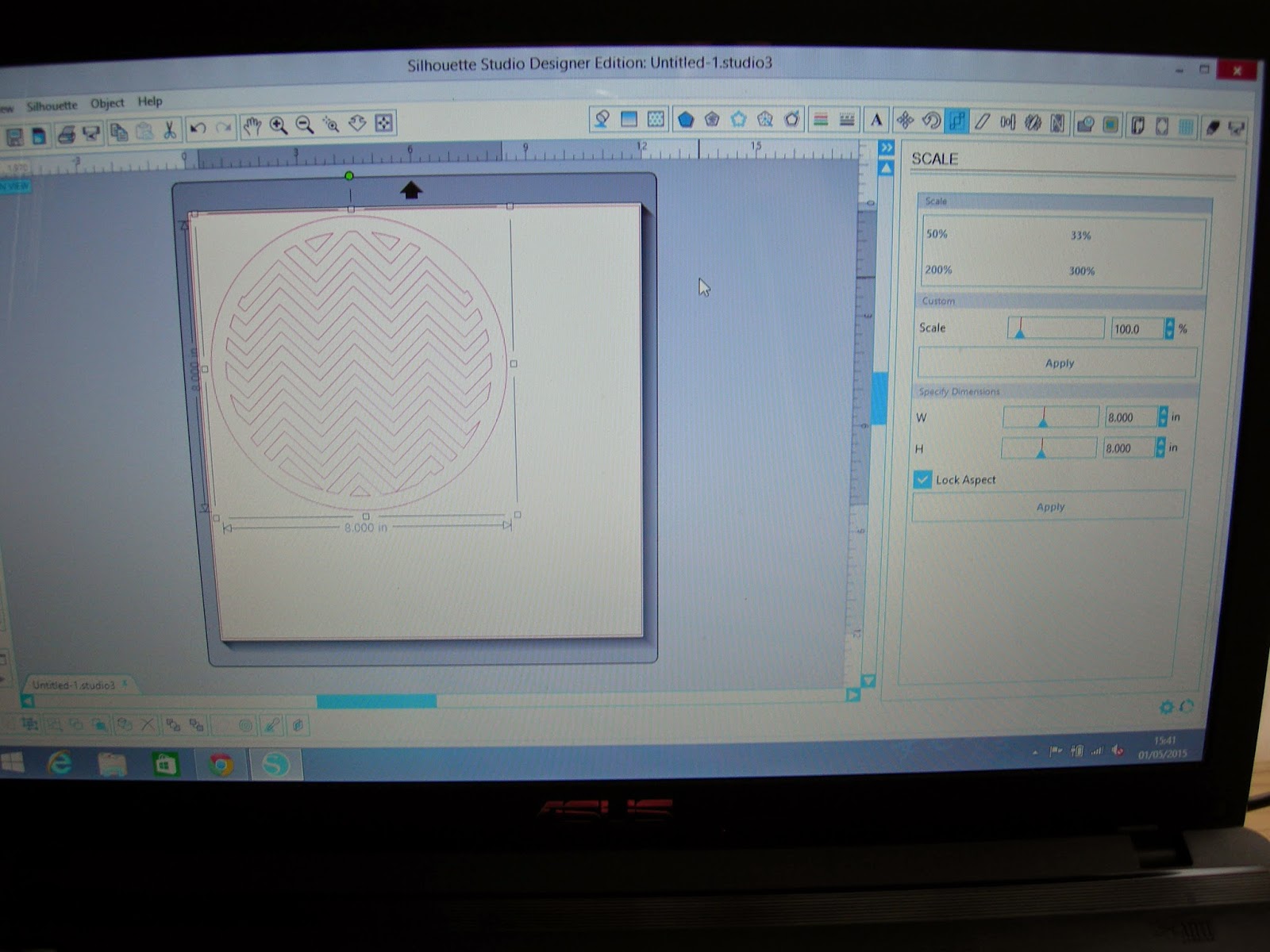
Task: Choose the 200% scale preset
Action: (938, 270)
